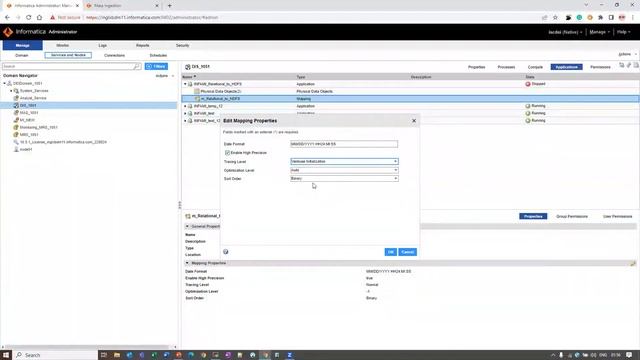
Task: Expand the INFA98_temp_12 application row
Action: click(185, 106)
